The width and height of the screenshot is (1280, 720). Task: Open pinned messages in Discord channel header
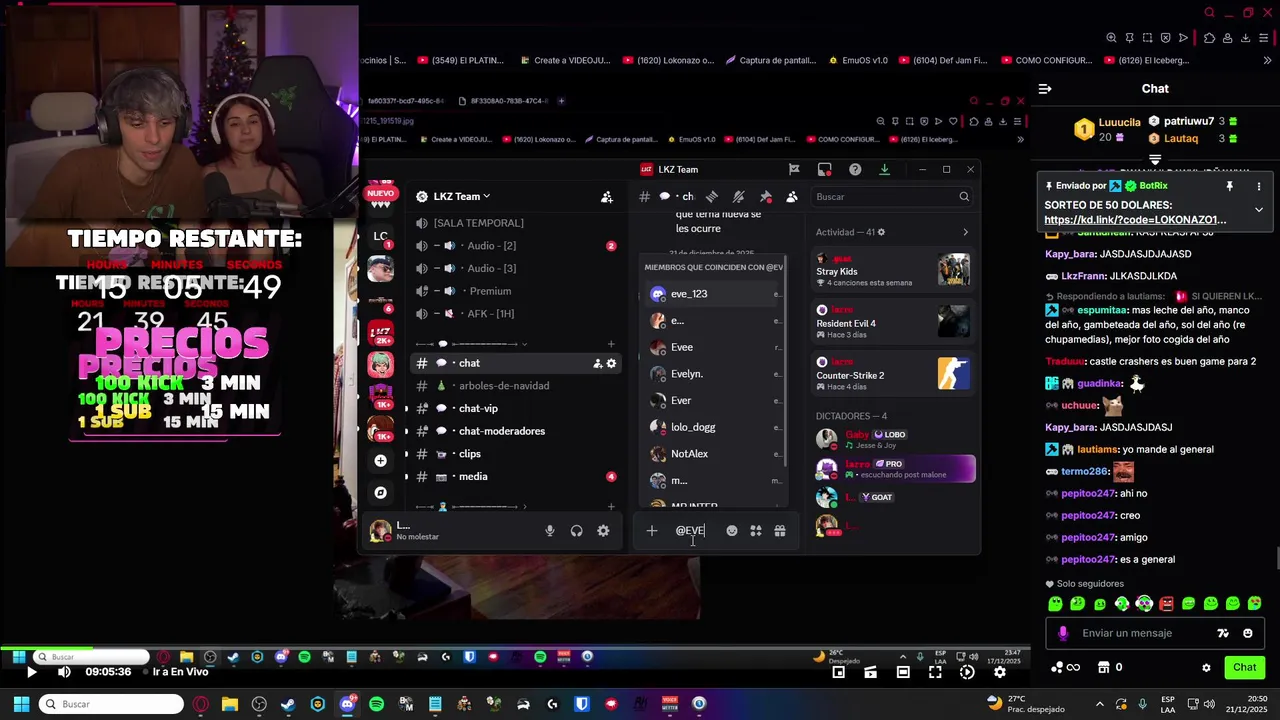tap(766, 197)
